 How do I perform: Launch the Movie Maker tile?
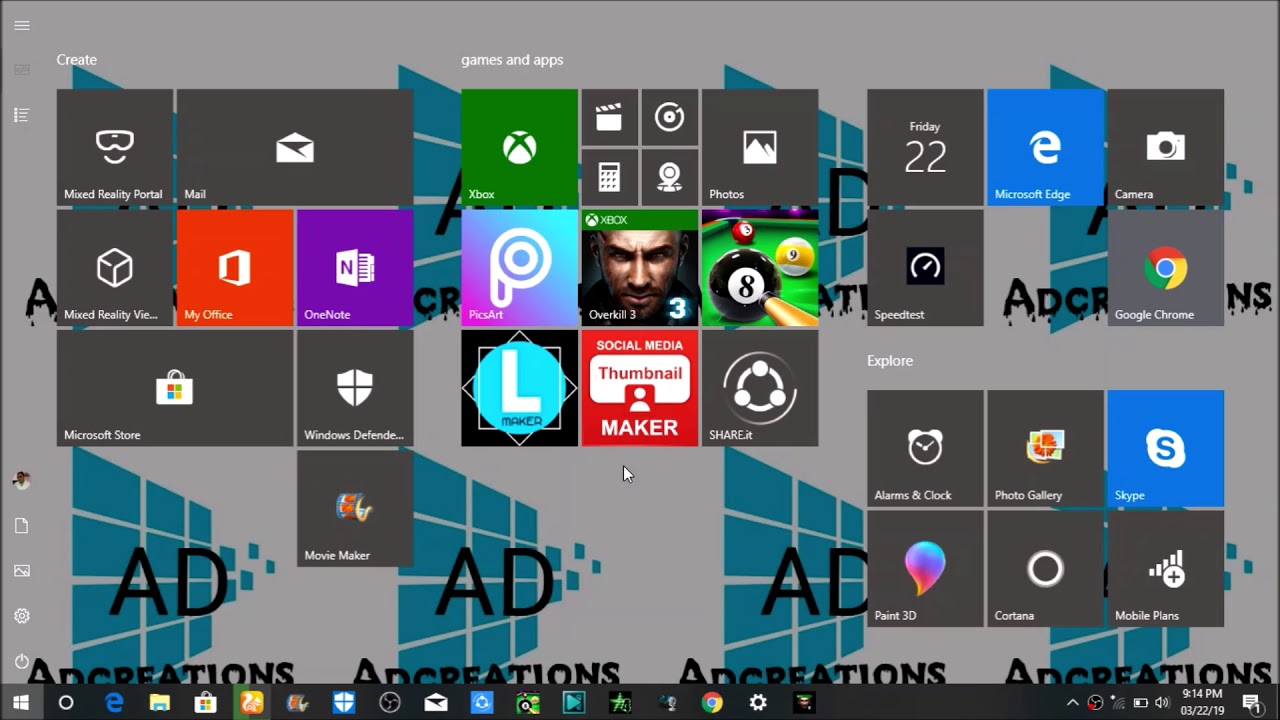(355, 508)
